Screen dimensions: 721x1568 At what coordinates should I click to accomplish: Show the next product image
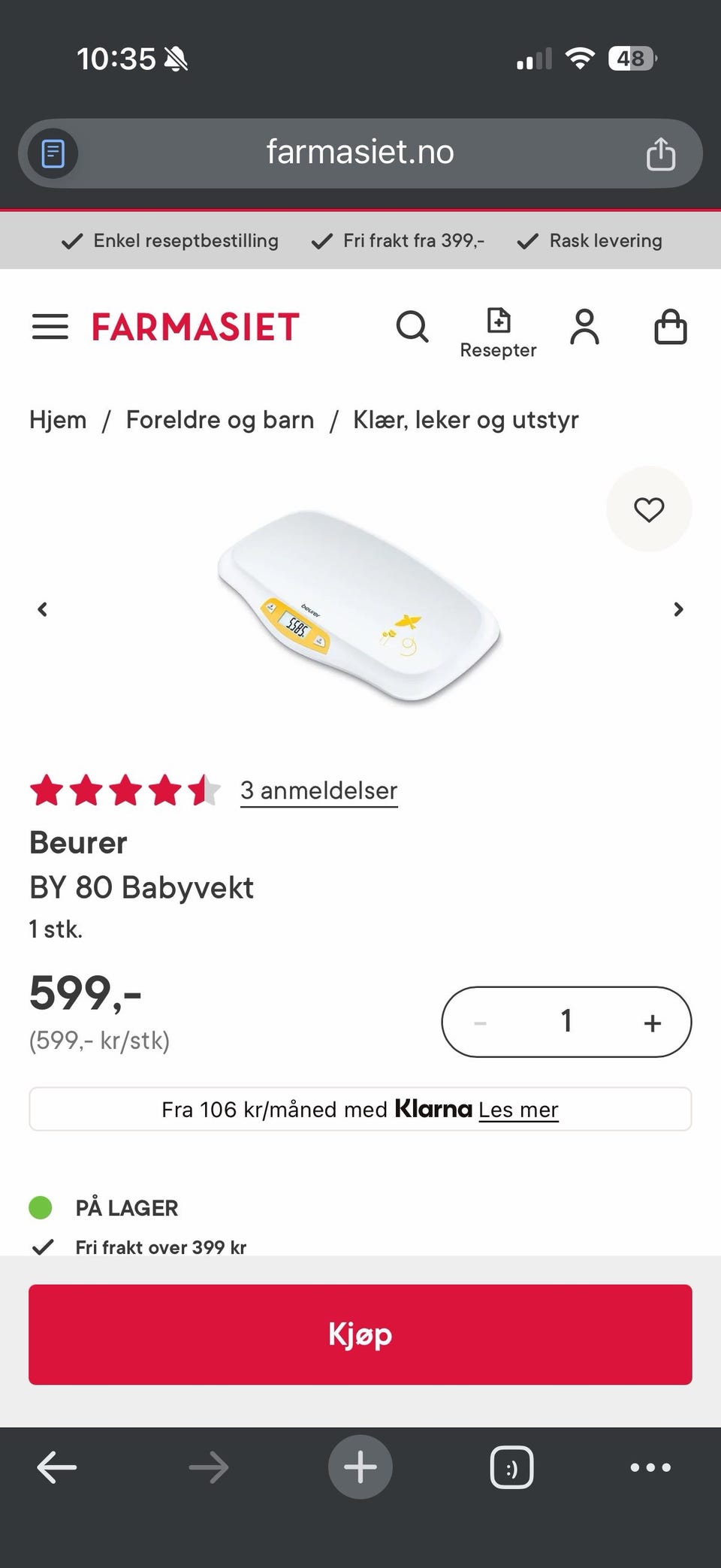pyautogui.click(x=678, y=609)
